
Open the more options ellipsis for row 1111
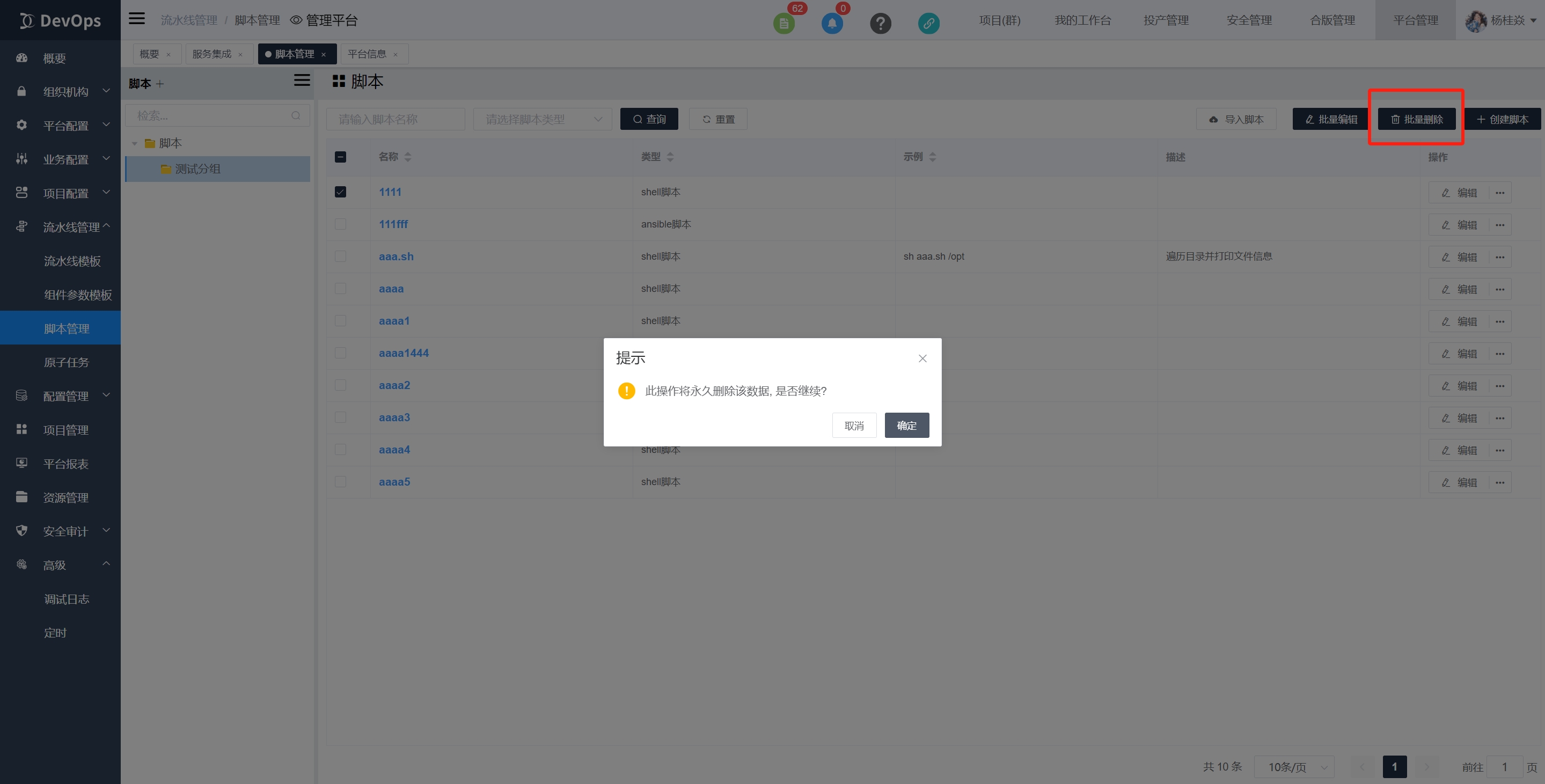point(1499,193)
